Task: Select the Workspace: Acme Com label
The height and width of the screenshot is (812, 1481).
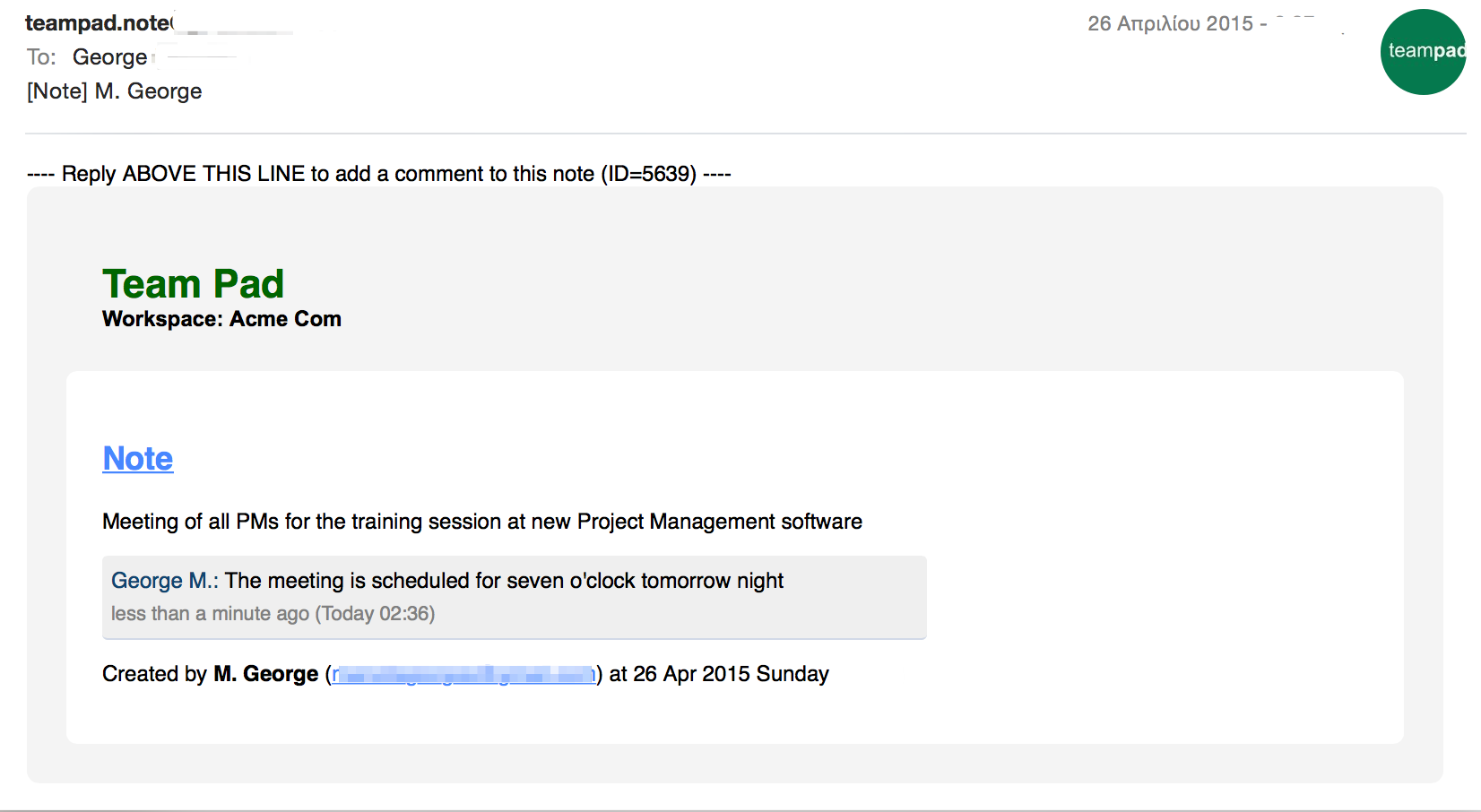Action: click(221, 319)
